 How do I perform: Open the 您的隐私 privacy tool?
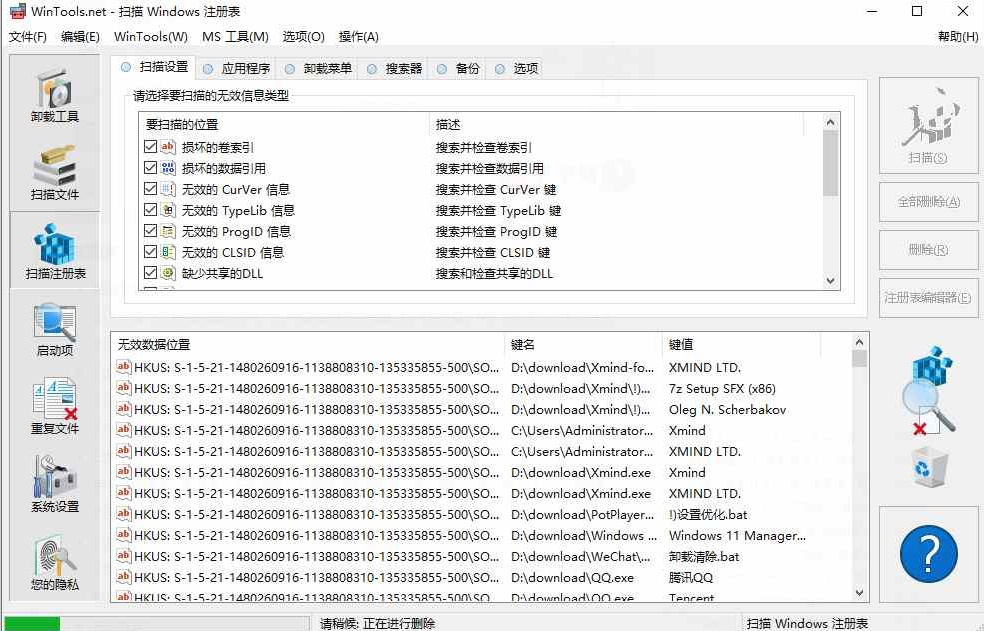coord(54,561)
